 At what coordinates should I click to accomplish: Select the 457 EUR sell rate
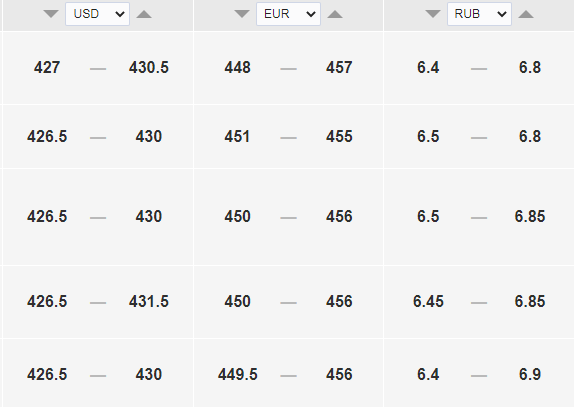click(339, 67)
